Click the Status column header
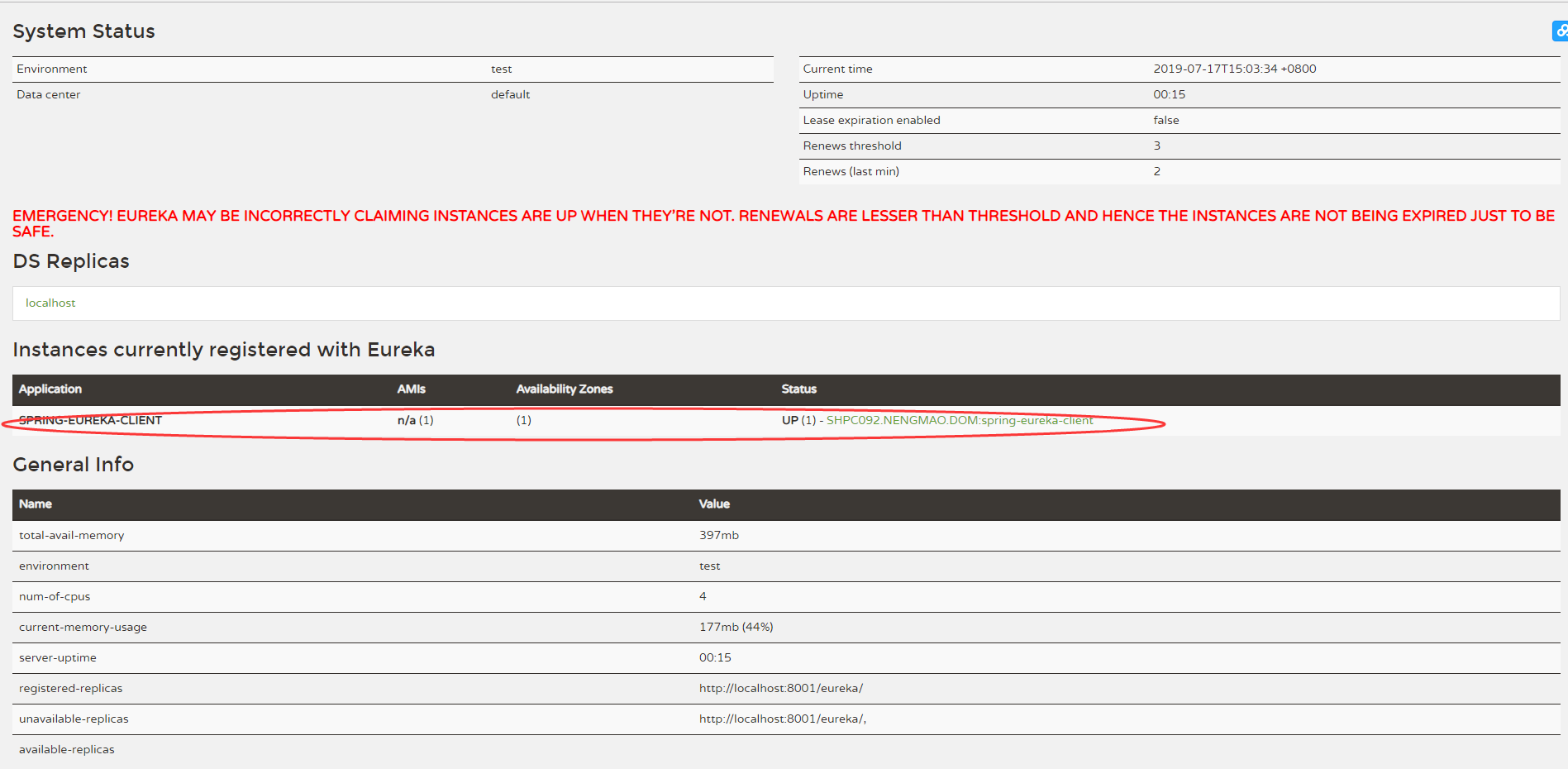Image resolution: width=1568 pixels, height=769 pixels. point(798,389)
